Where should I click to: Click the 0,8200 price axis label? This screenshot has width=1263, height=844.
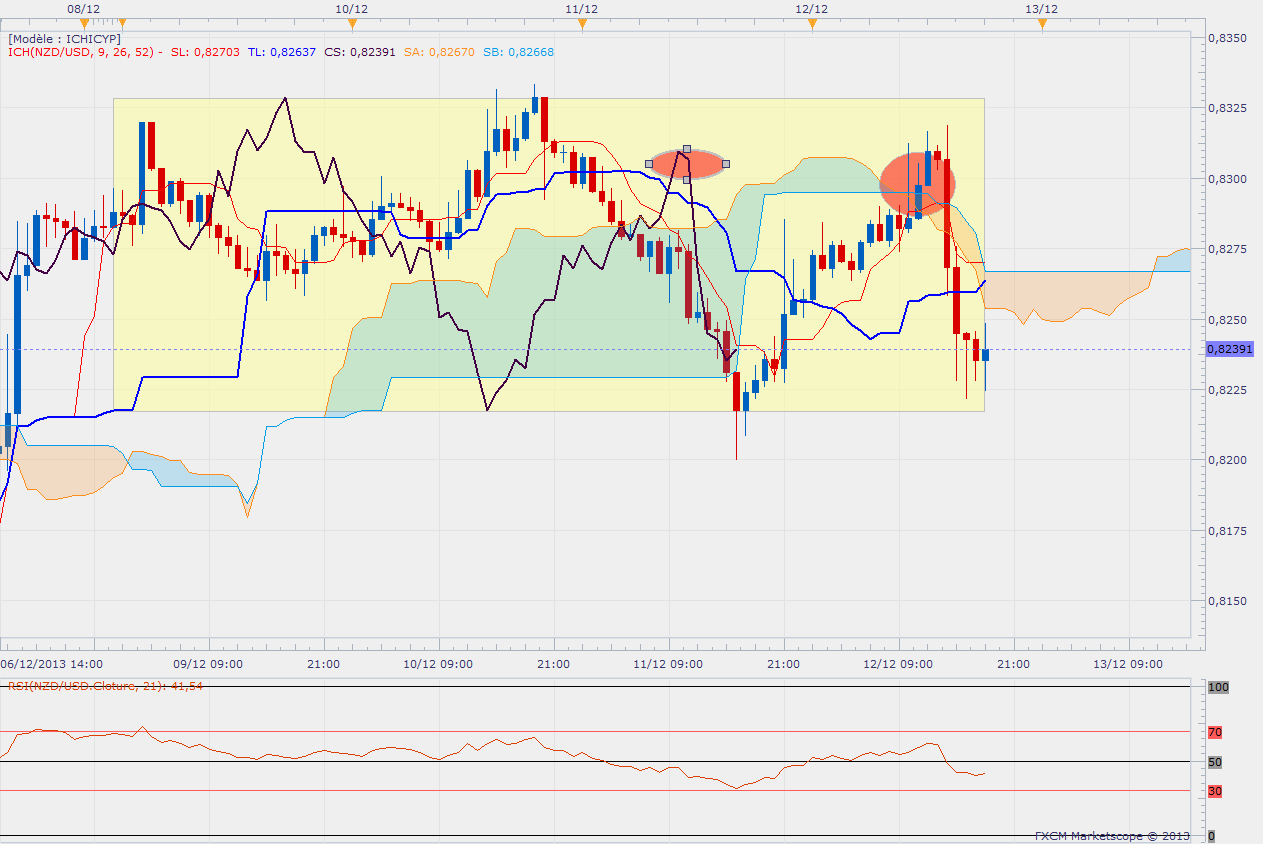point(1227,460)
